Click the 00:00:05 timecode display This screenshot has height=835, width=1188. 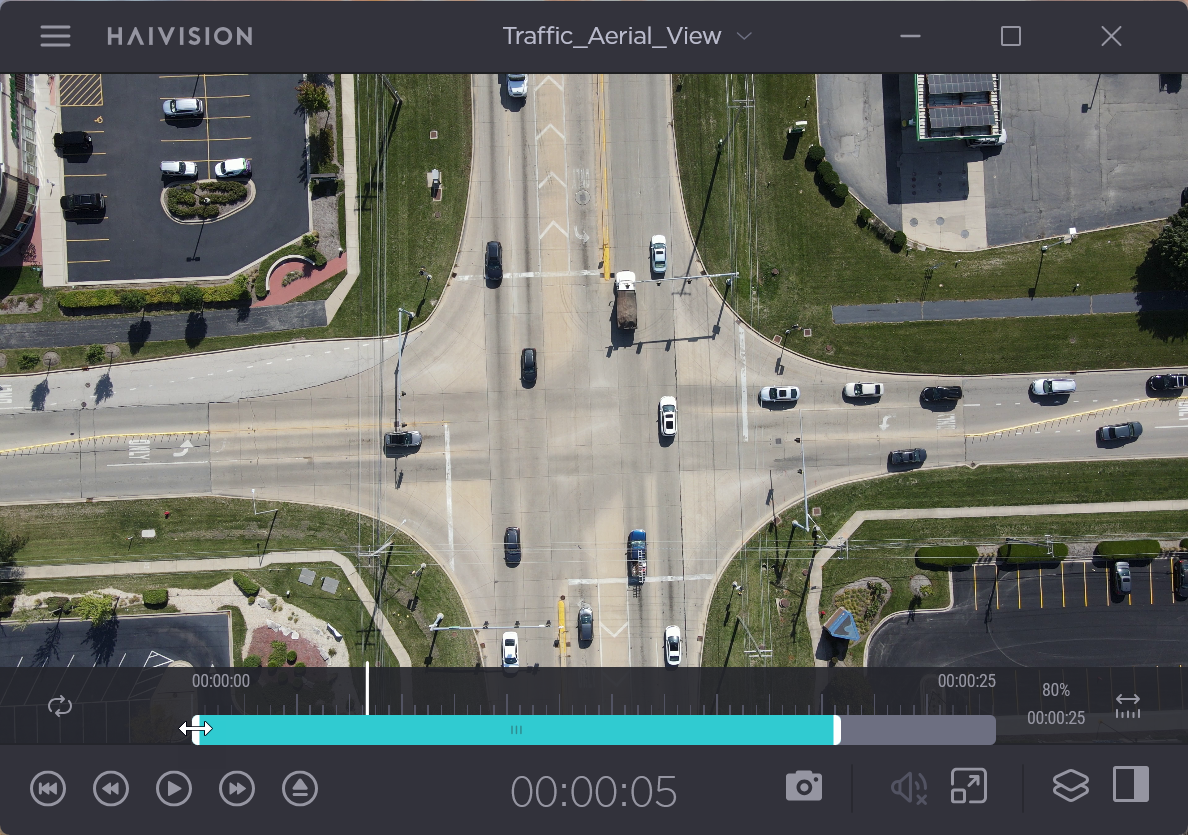(594, 792)
